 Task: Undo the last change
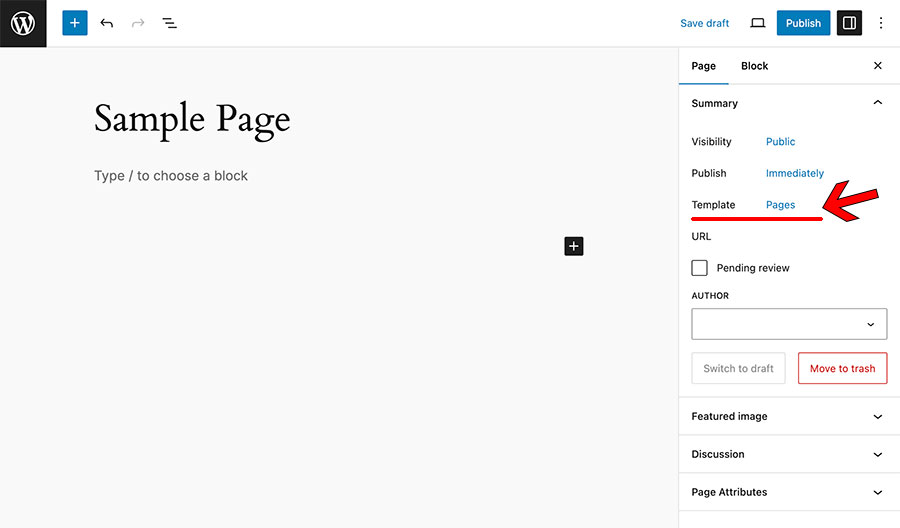[107, 23]
